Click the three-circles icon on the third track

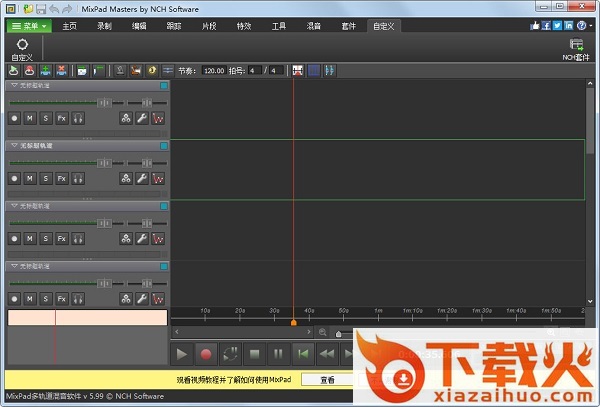point(126,239)
